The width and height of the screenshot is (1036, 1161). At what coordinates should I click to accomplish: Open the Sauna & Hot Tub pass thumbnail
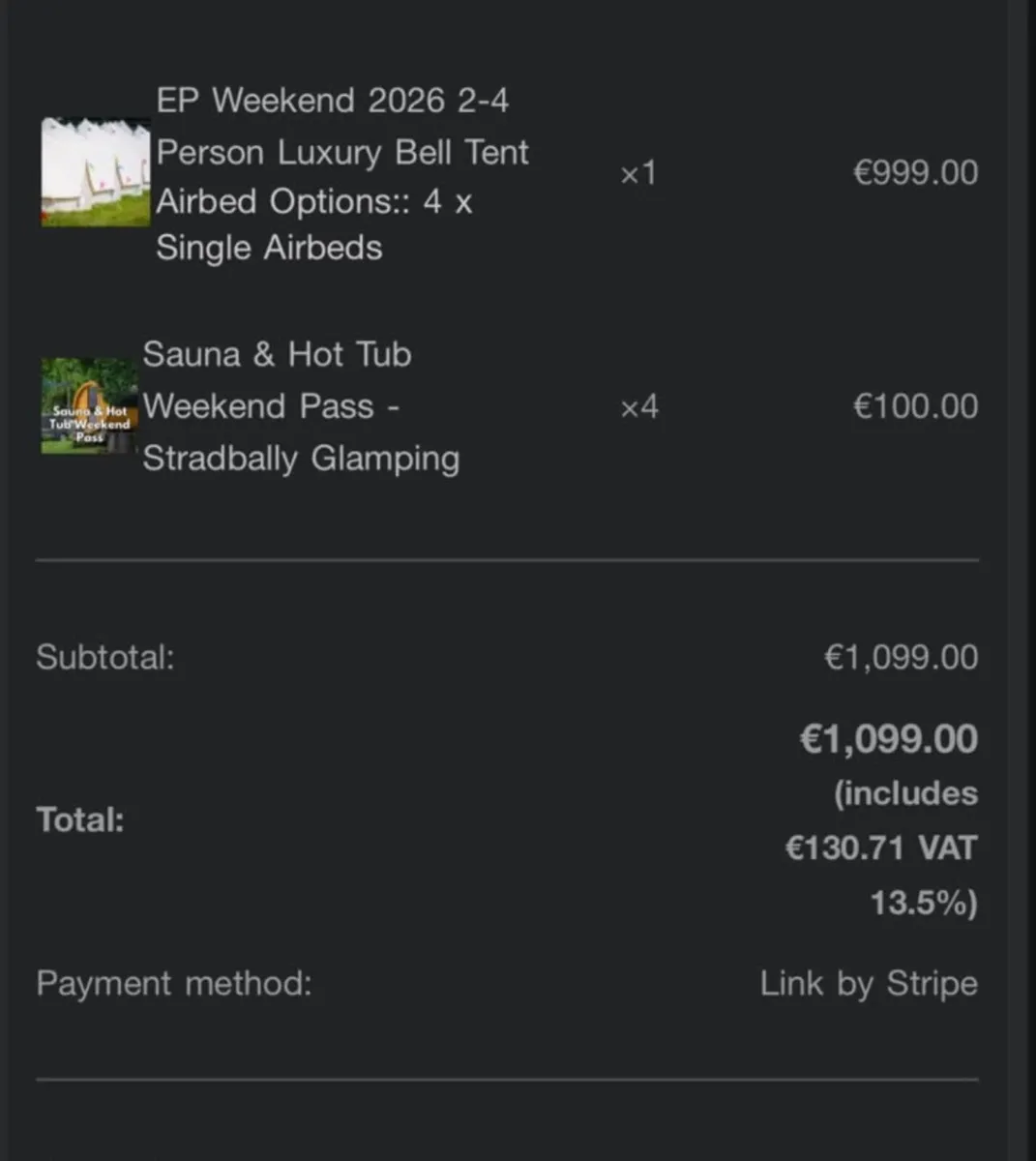pyautogui.click(x=90, y=405)
